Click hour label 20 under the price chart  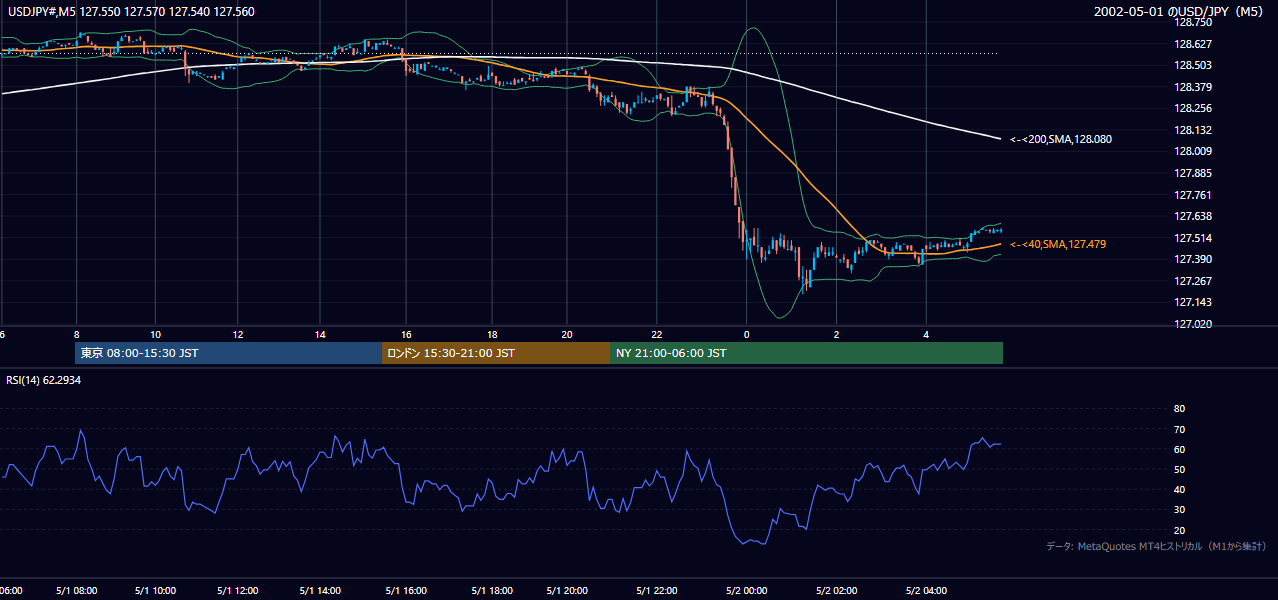point(567,334)
